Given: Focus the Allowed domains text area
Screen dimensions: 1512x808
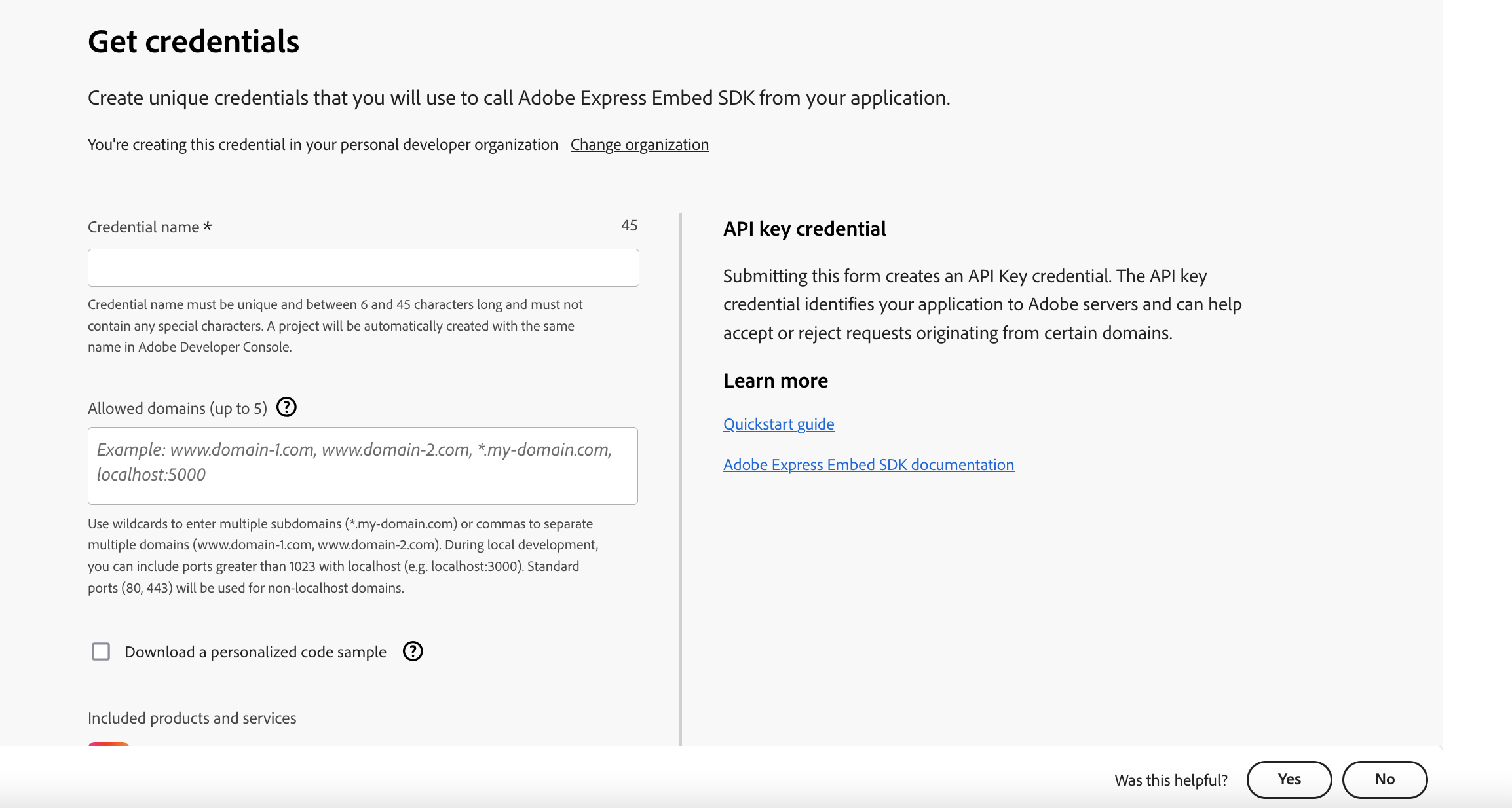Looking at the screenshot, I should click(363, 466).
